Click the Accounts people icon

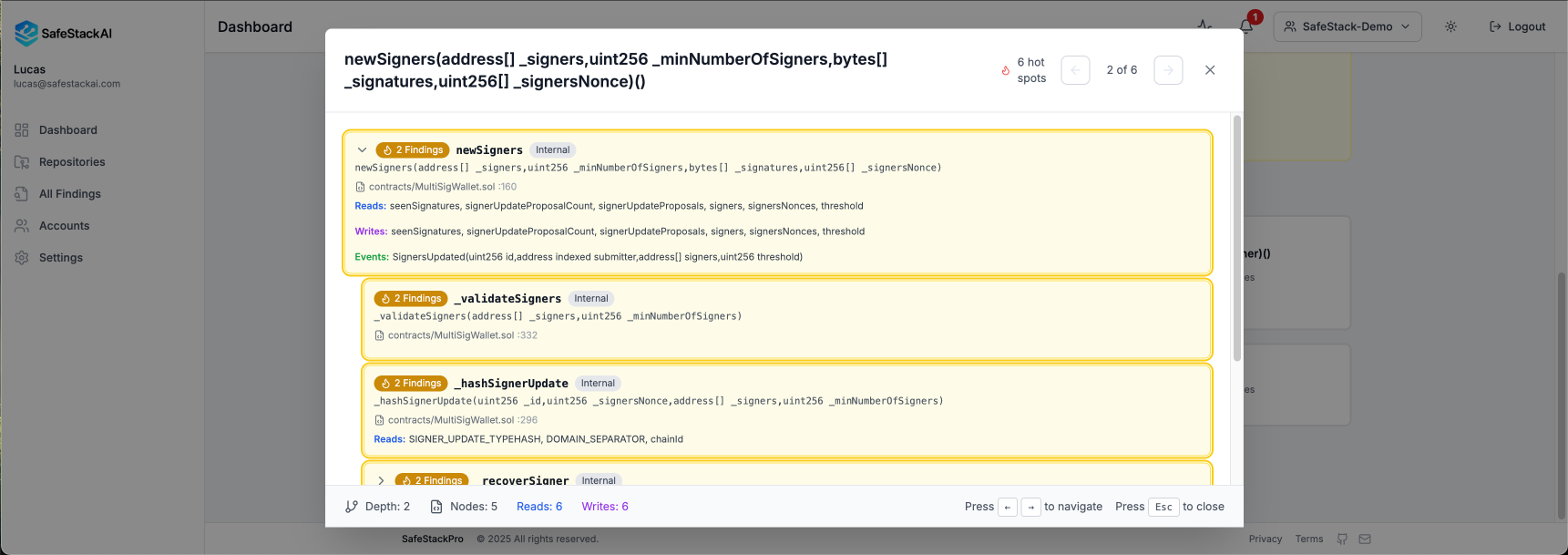click(x=22, y=226)
